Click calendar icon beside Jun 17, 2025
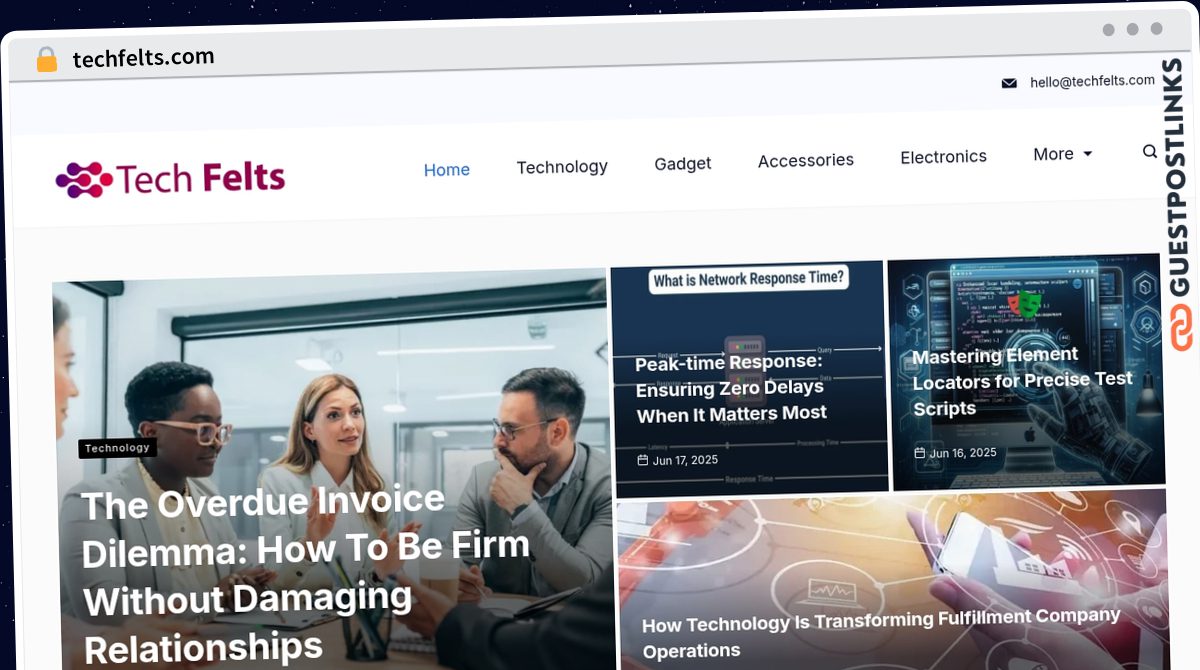Screen dimensions: 1200x670 click(x=643, y=460)
